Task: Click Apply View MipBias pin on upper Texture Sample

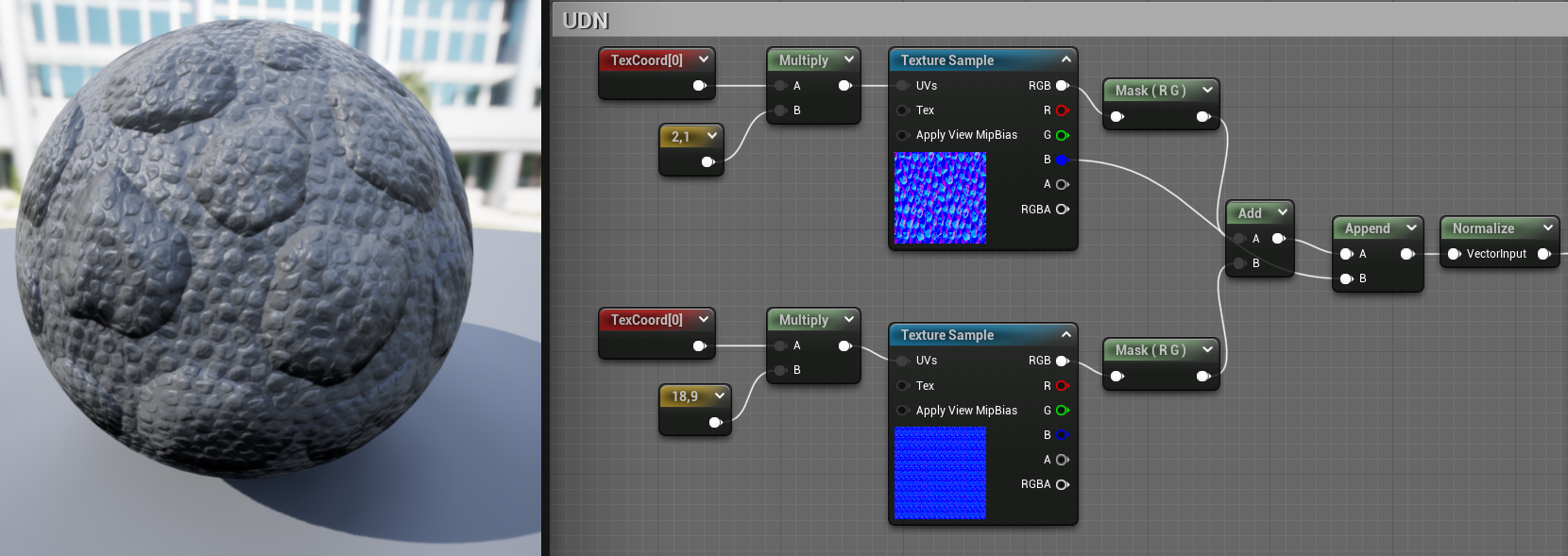Action: pyautogui.click(x=903, y=135)
